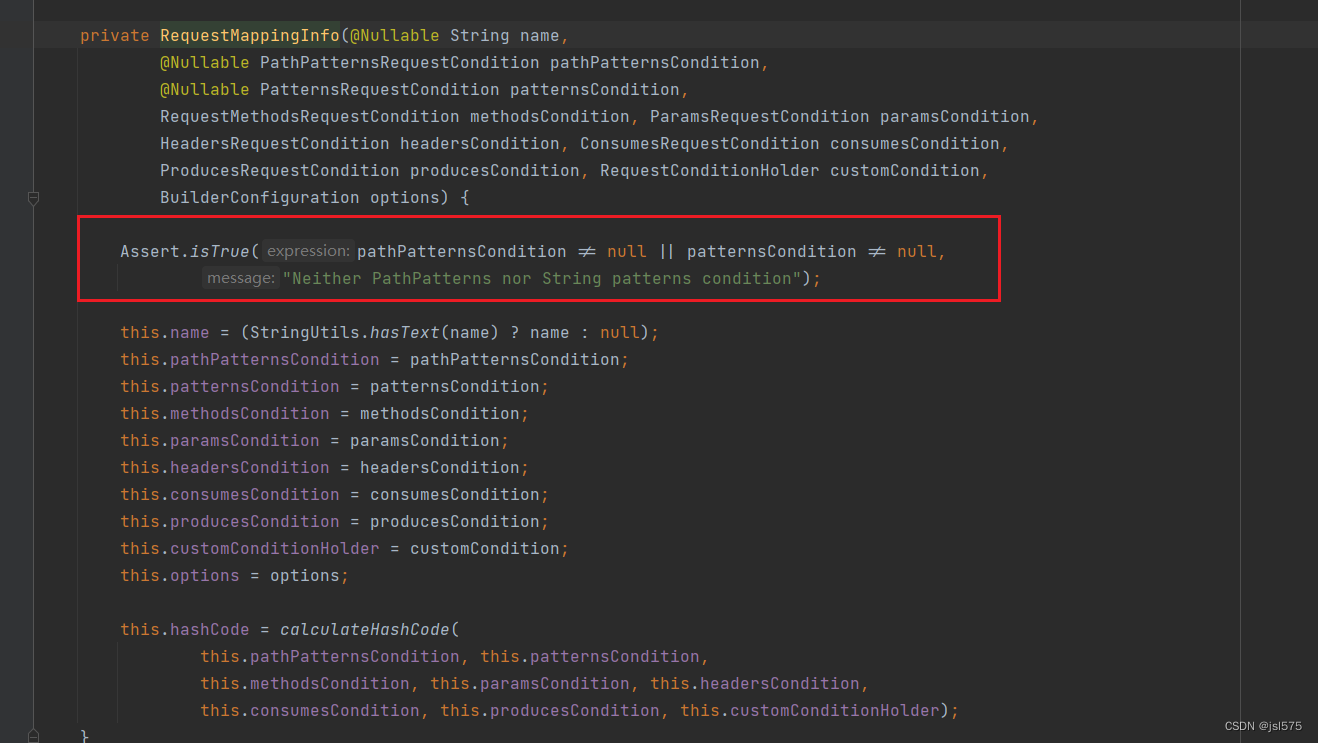Click the customCondition parameter in the signature
This screenshot has height=743, width=1318.
point(905,171)
